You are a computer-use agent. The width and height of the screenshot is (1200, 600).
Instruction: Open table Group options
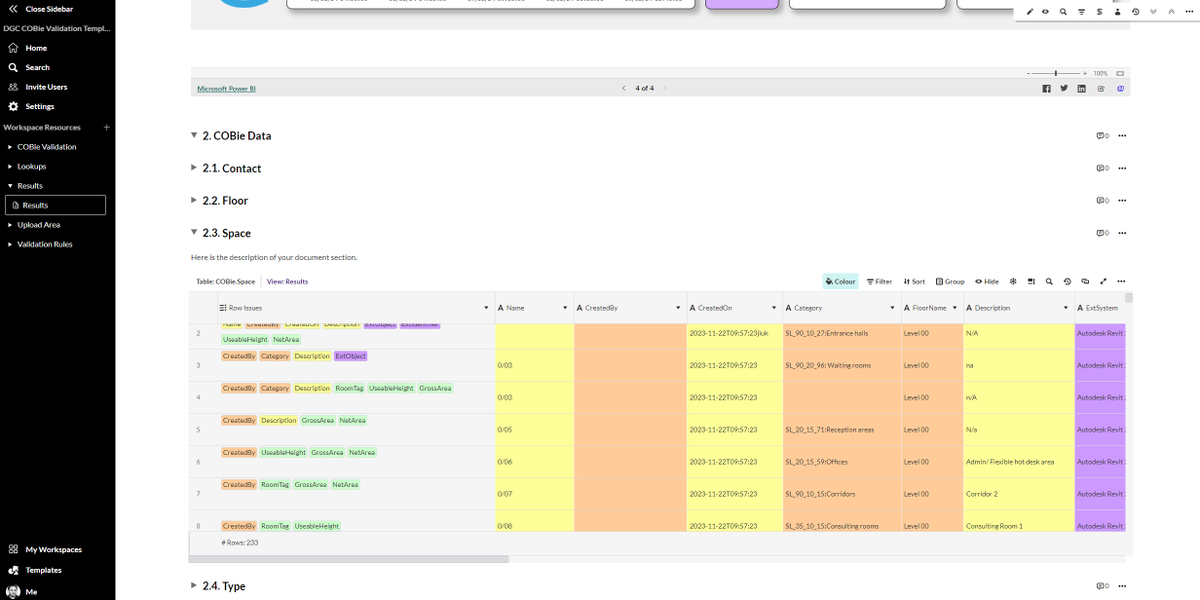coord(950,282)
